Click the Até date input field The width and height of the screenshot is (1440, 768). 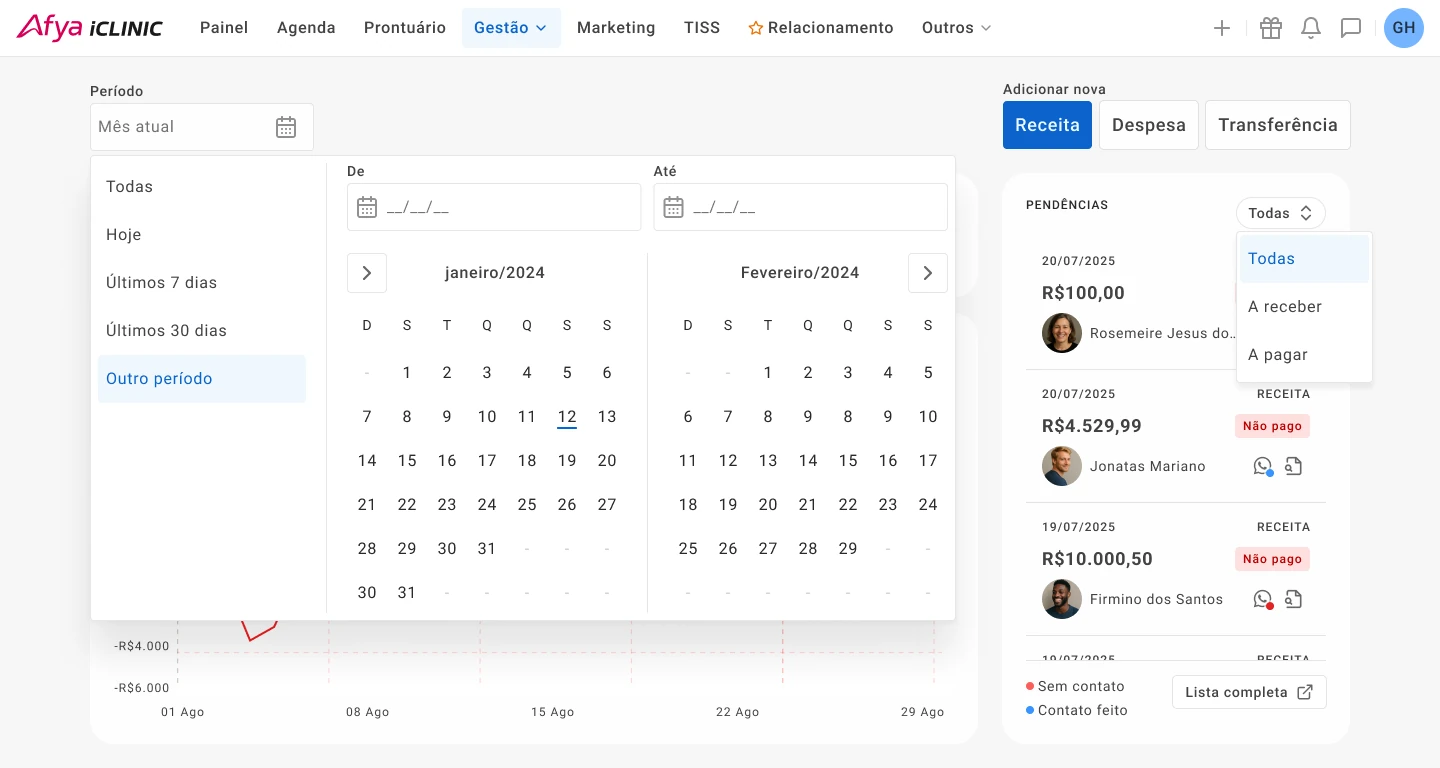click(800, 207)
